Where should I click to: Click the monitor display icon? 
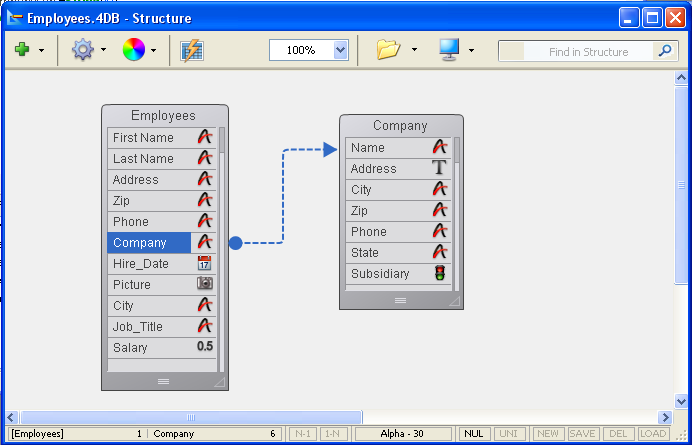click(x=449, y=50)
